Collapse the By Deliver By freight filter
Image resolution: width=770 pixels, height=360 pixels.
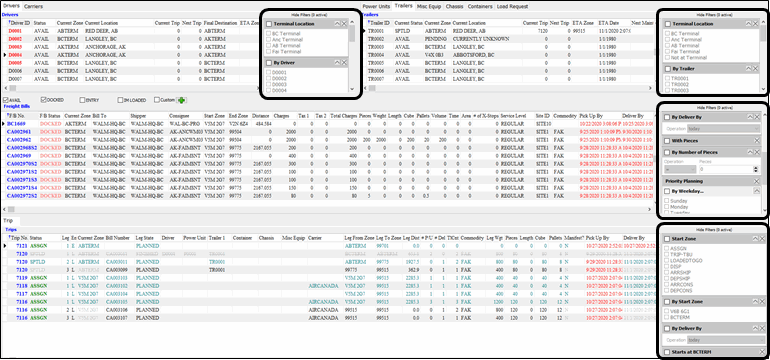pyautogui.click(x=750, y=117)
